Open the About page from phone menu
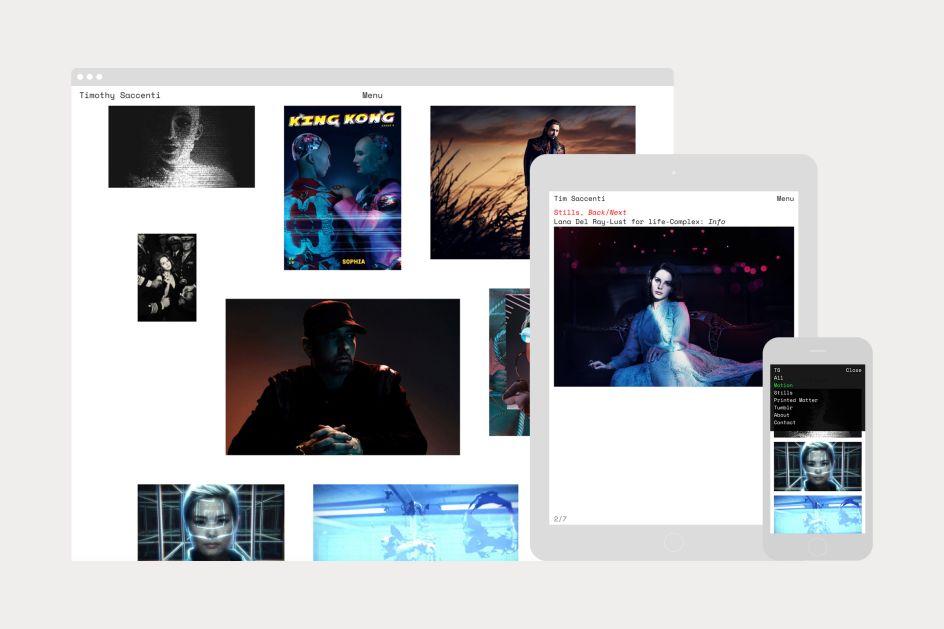Viewport: 944px width, 629px height. pyautogui.click(x=780, y=415)
